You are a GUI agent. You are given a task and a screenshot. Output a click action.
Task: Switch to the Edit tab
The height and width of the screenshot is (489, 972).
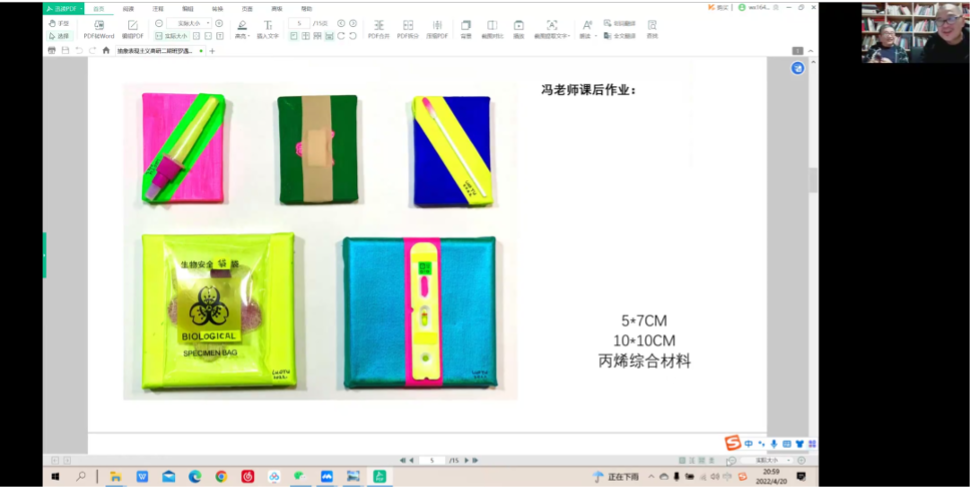[187, 9]
